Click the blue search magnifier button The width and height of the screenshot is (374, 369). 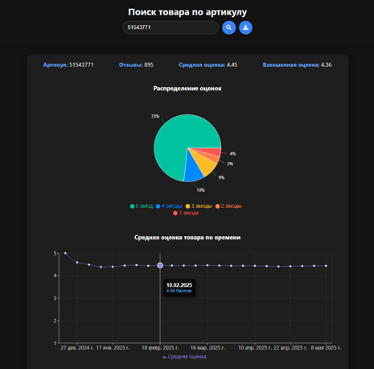[x=229, y=27]
